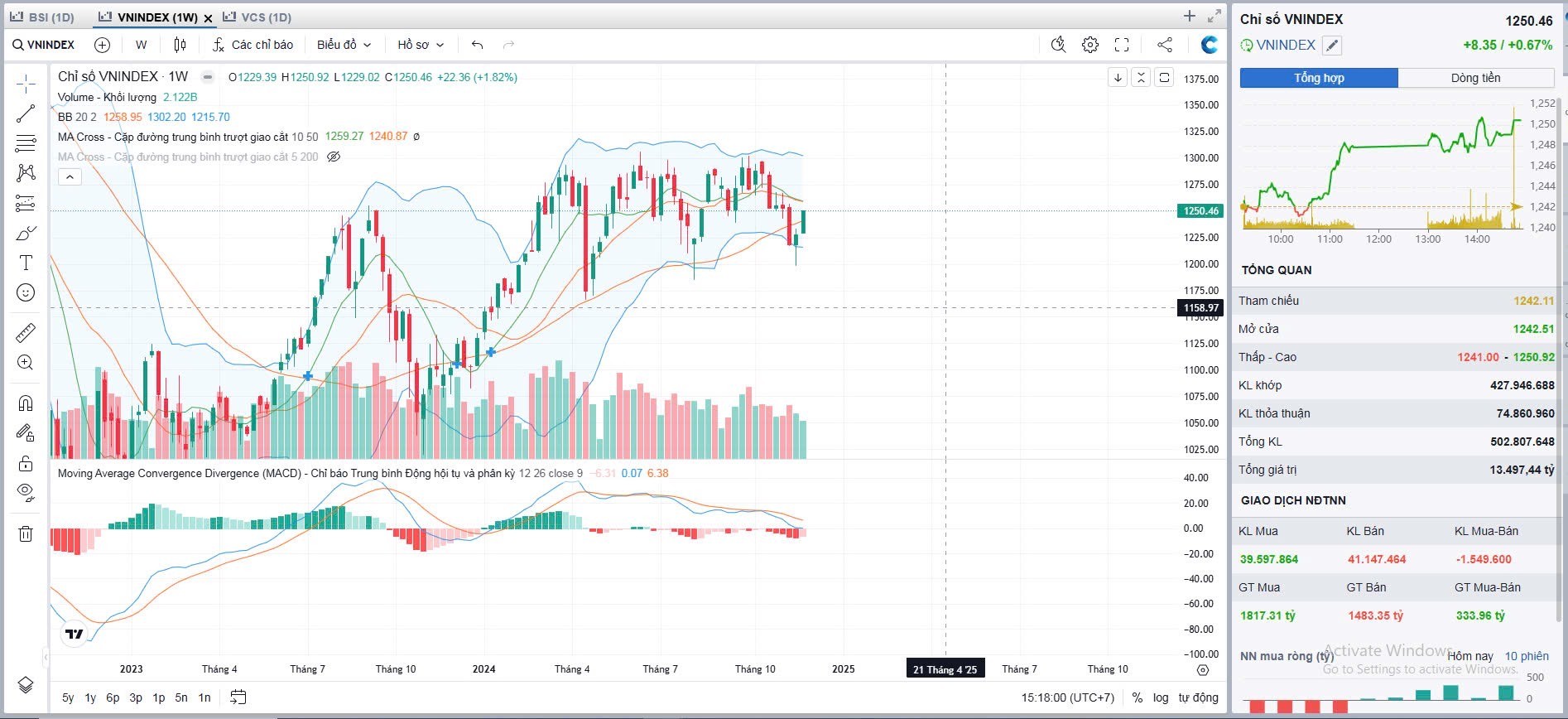Enter fullscreen chart mode
This screenshot has height=719, width=1568.
[1122, 45]
